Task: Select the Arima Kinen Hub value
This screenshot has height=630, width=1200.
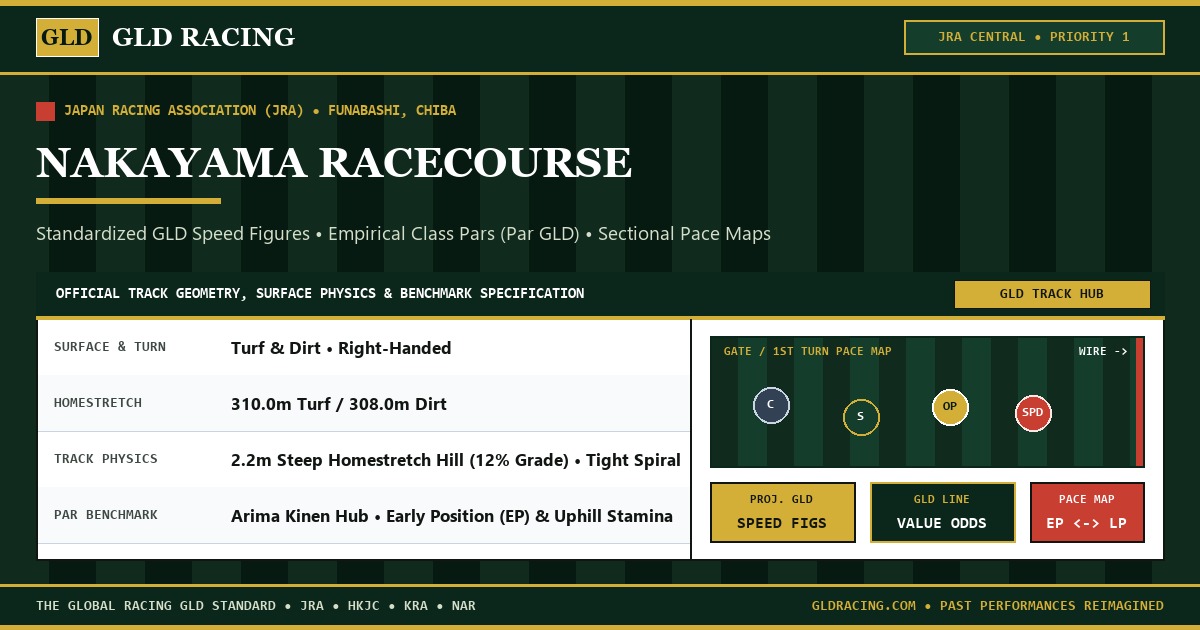Action: (452, 516)
